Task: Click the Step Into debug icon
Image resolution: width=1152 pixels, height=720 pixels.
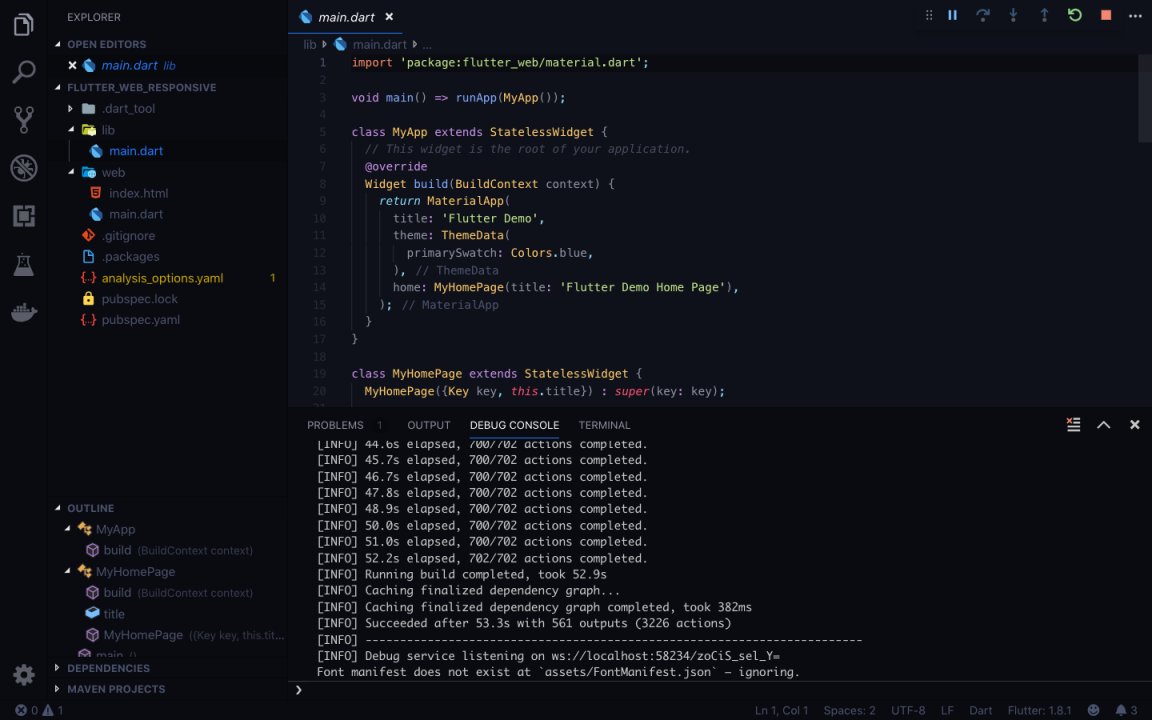Action: (x=1013, y=15)
